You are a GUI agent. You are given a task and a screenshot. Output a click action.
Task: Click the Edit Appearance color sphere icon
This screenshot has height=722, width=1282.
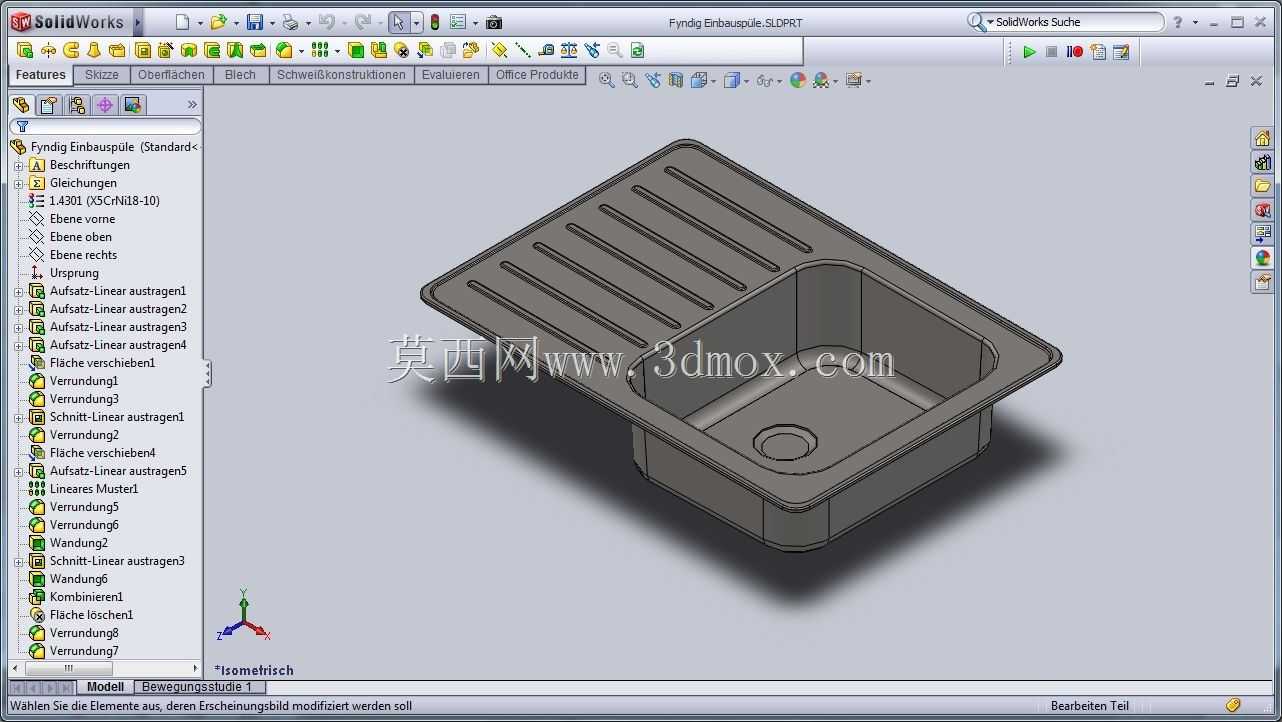pos(798,80)
